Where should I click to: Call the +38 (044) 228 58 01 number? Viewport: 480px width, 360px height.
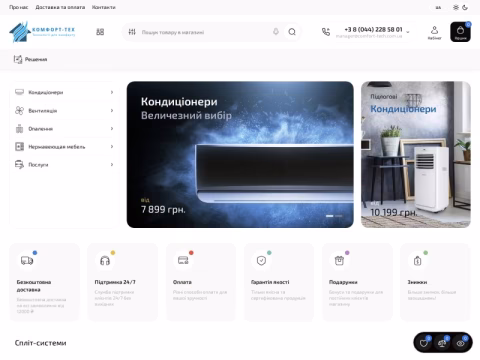pyautogui.click(x=373, y=29)
